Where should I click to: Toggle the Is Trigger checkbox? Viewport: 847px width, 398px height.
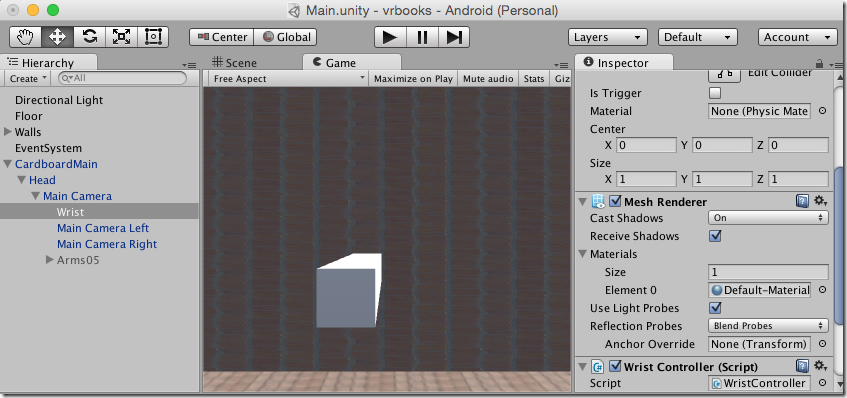pyautogui.click(x=715, y=93)
